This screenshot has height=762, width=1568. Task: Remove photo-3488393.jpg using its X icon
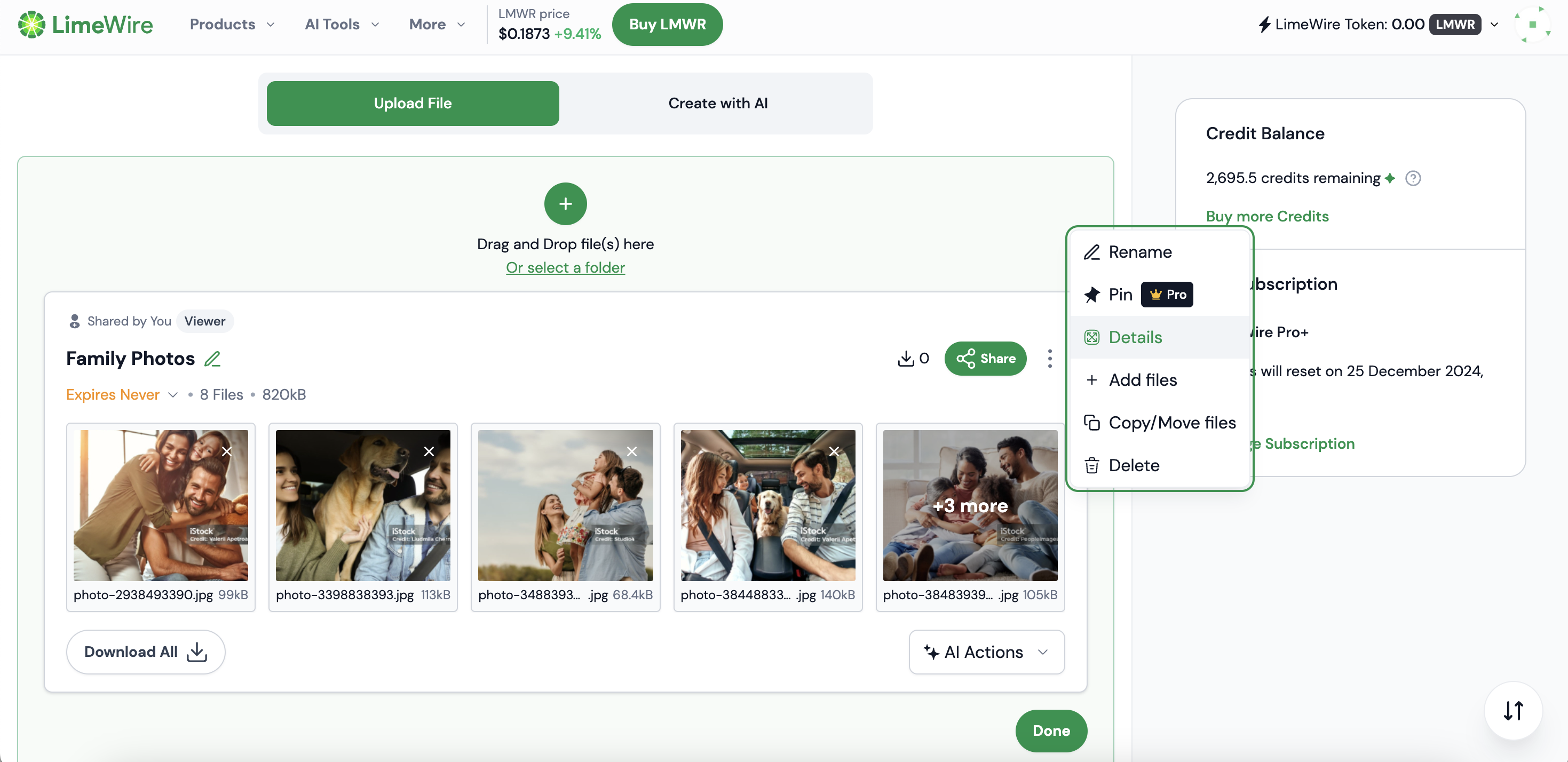click(631, 451)
